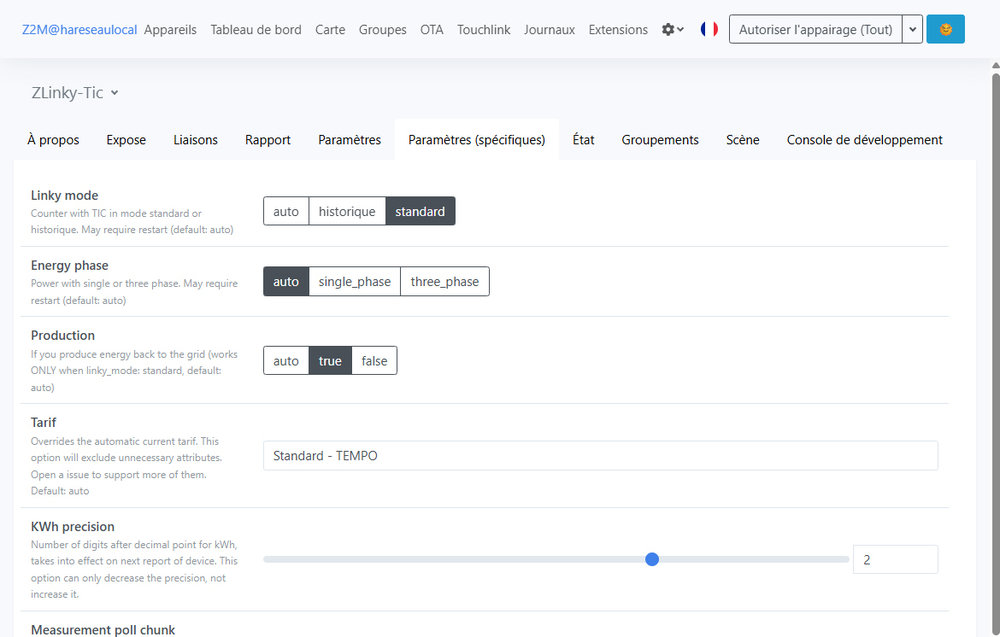Expand the ZLinky-Tic device dropdown
The image size is (1000, 637).
[x=75, y=93]
